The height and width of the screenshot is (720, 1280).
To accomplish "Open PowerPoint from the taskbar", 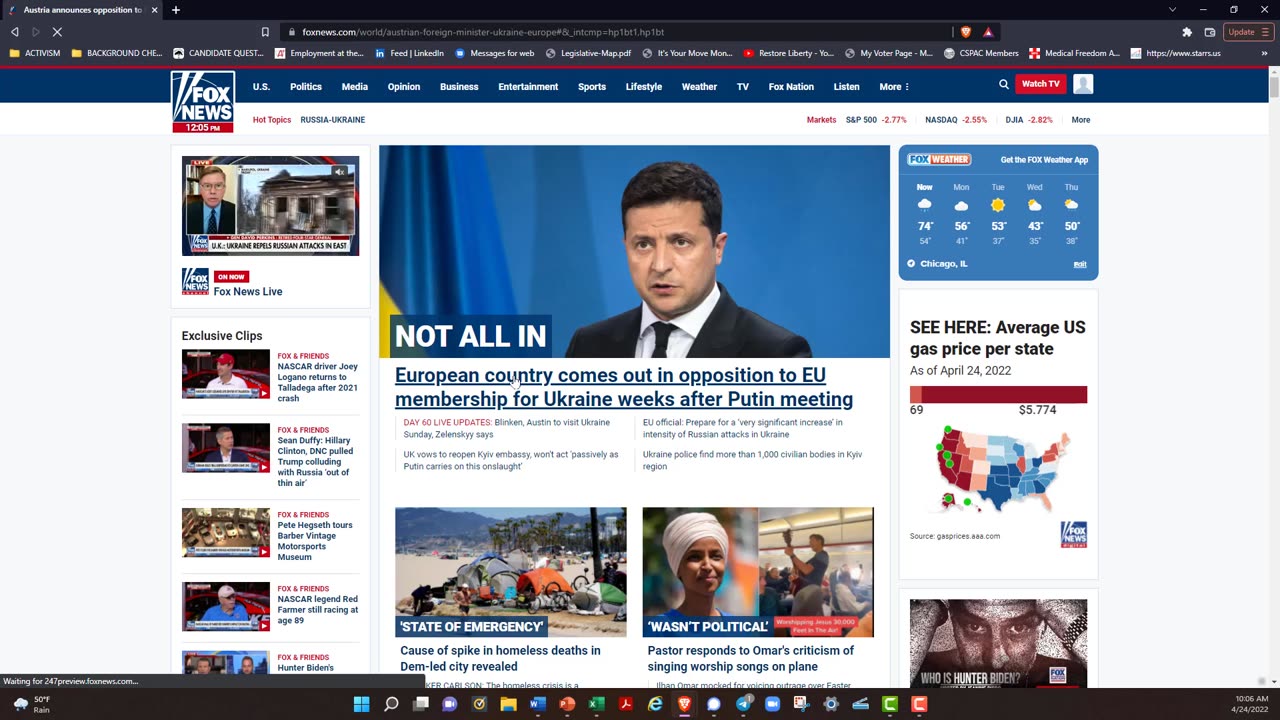I will 567,704.
